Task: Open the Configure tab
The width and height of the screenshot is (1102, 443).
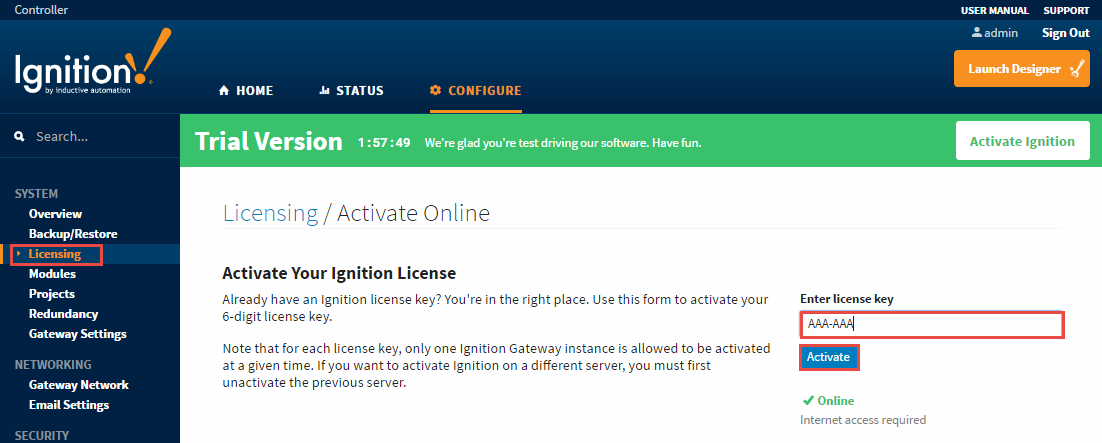Action: coord(475,91)
